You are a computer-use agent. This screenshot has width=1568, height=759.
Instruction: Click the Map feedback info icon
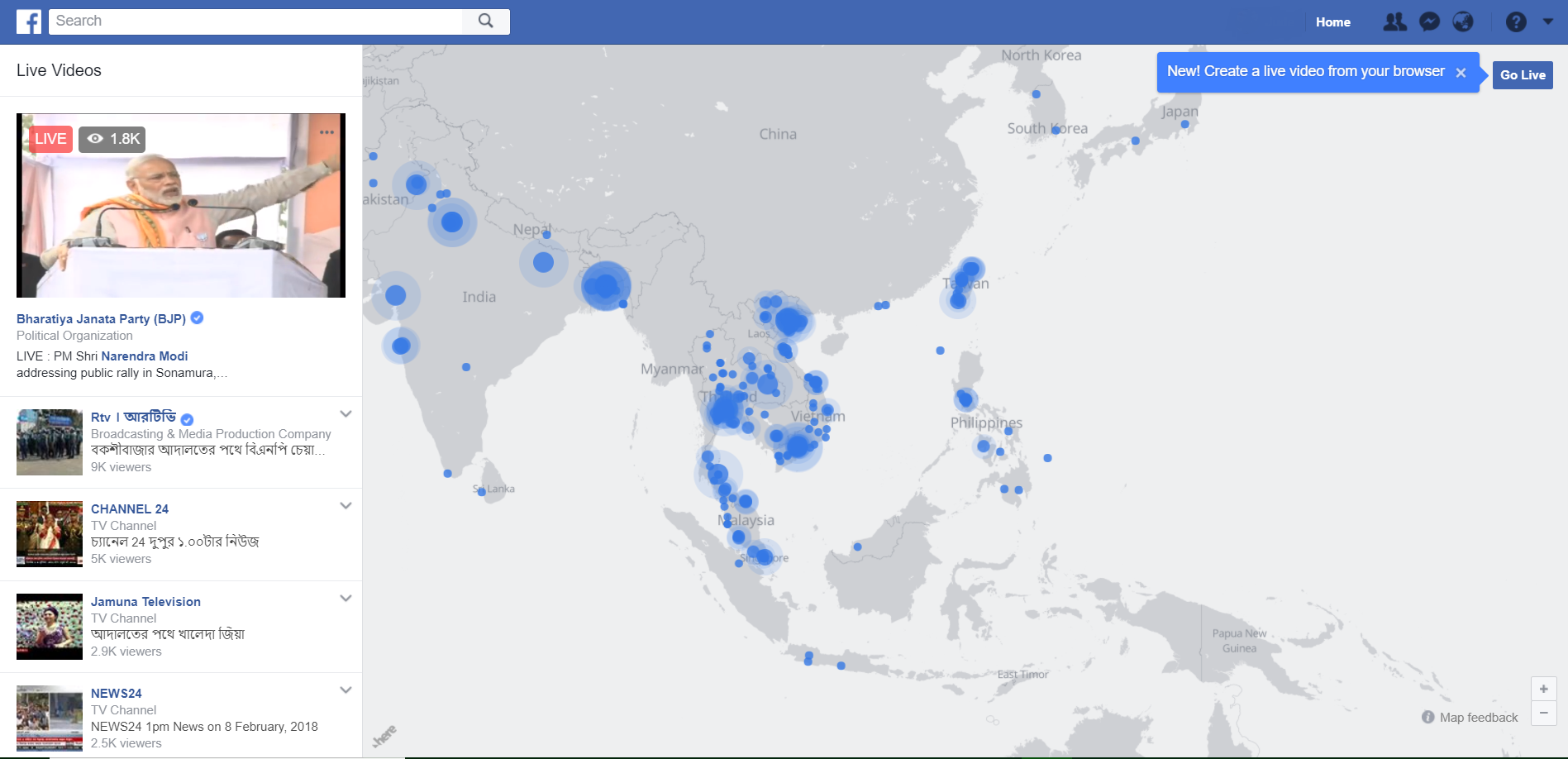[1427, 717]
